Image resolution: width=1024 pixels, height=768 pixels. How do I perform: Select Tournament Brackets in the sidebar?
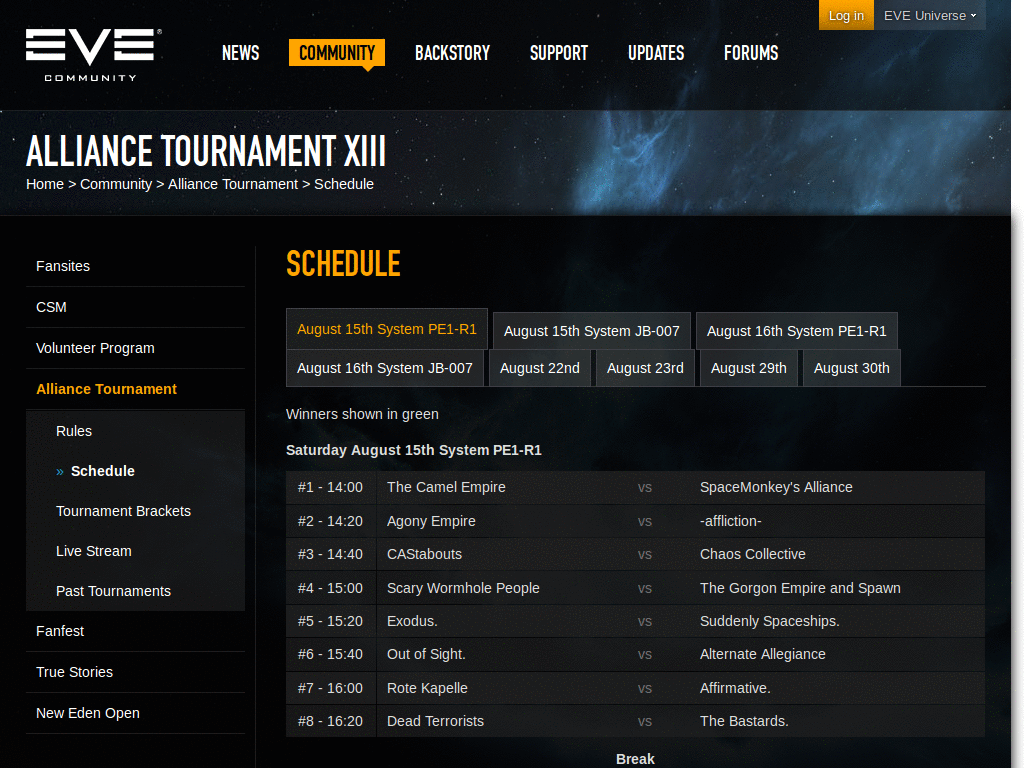(x=123, y=511)
